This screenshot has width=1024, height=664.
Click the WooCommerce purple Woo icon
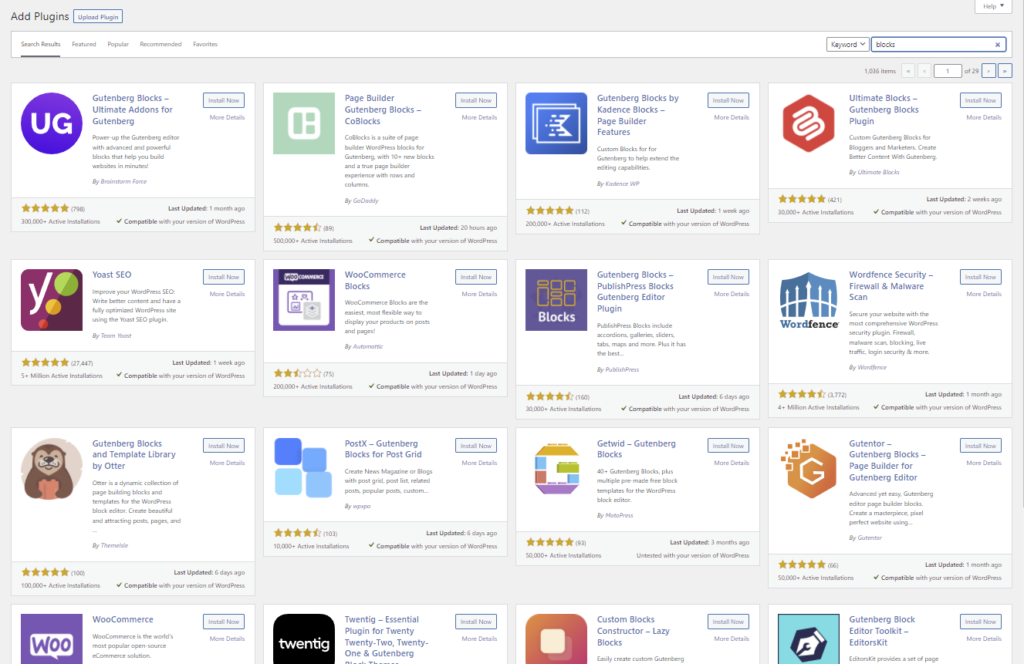(52, 639)
